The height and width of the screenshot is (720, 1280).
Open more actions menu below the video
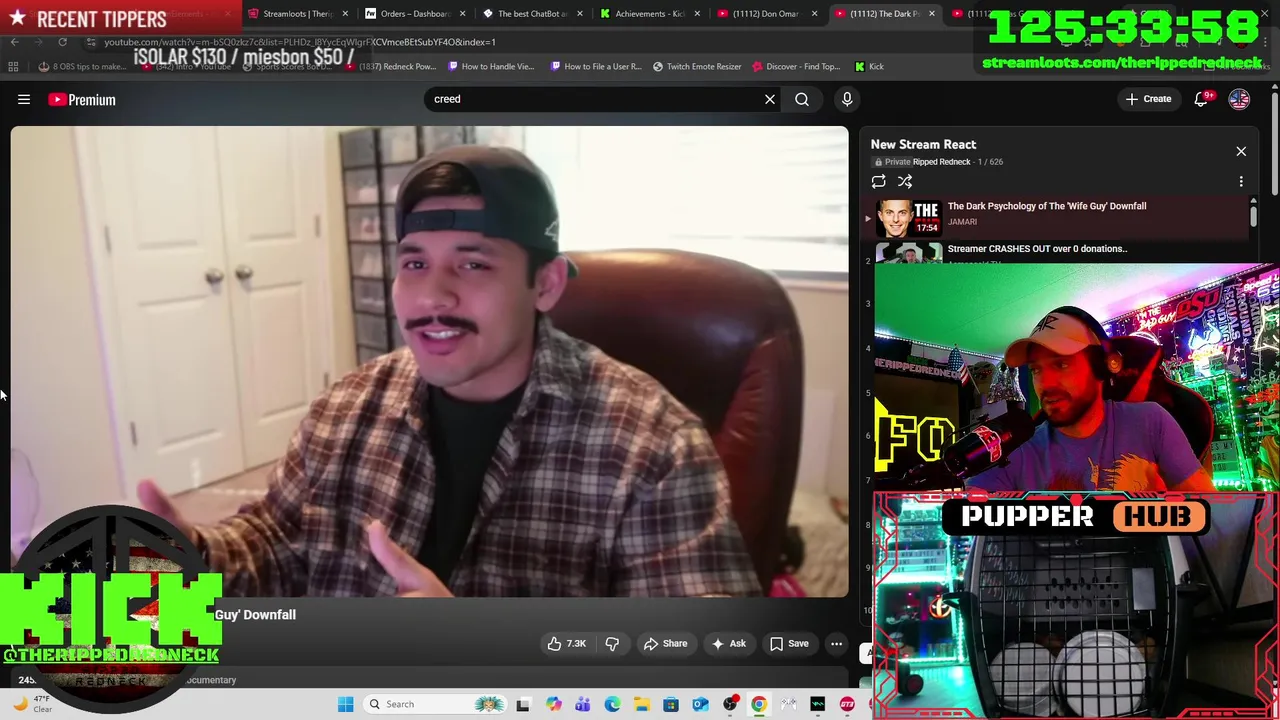[836, 644]
